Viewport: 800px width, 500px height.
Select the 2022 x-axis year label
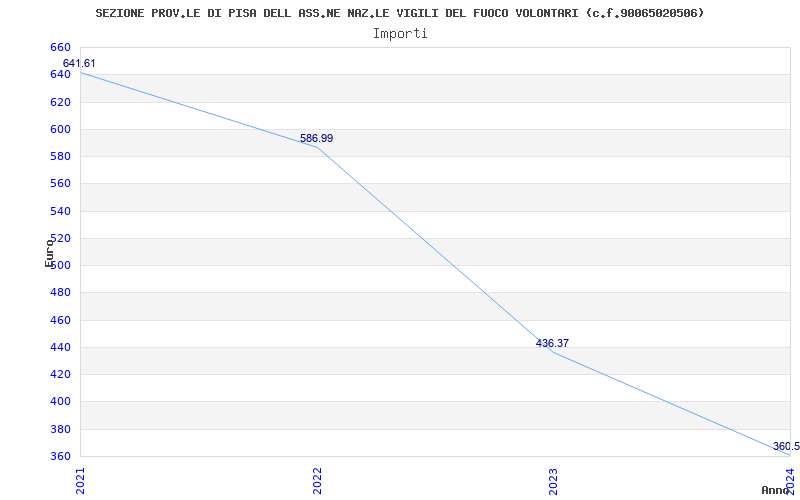pos(317,481)
